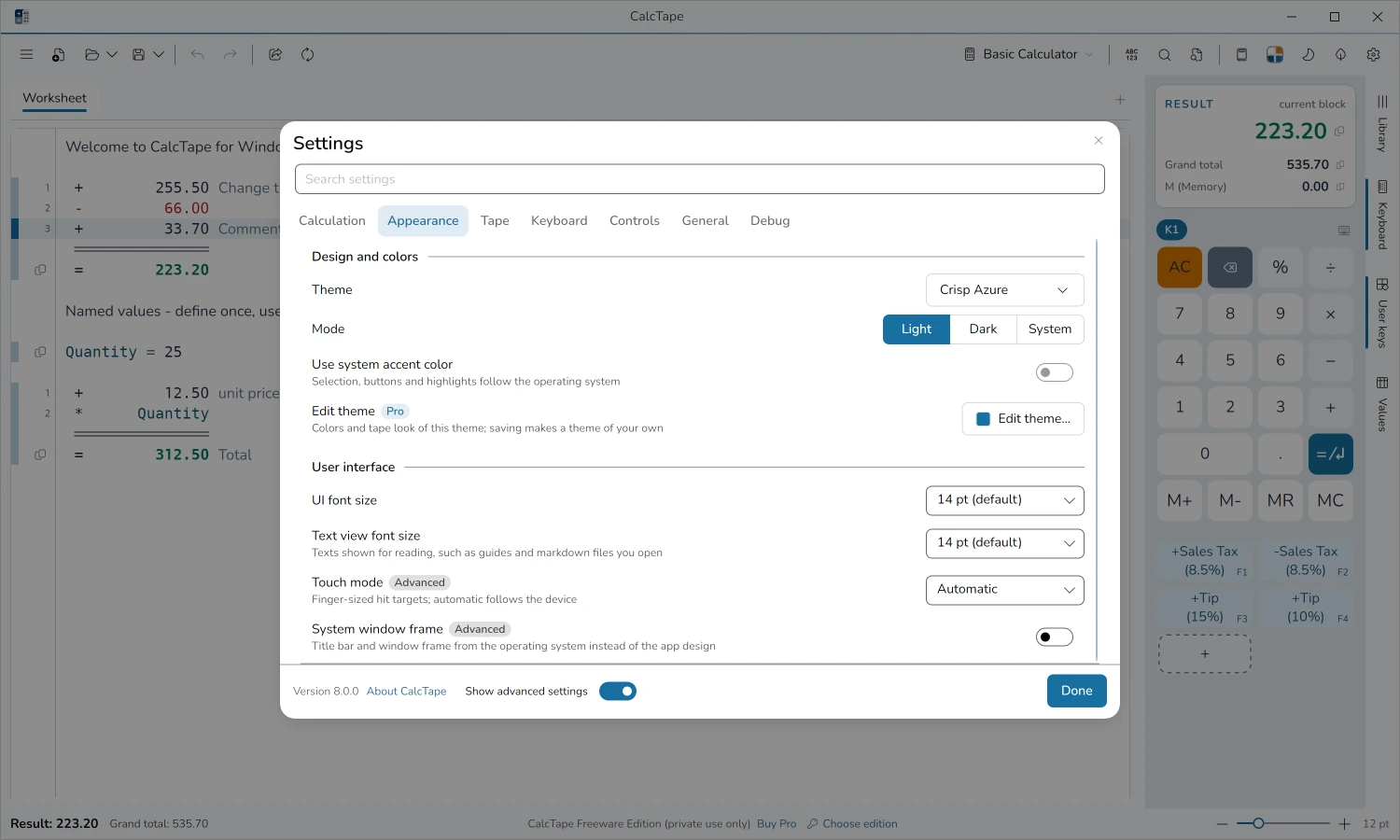Click the Buy Pro link
The image size is (1400, 840).
point(777,824)
